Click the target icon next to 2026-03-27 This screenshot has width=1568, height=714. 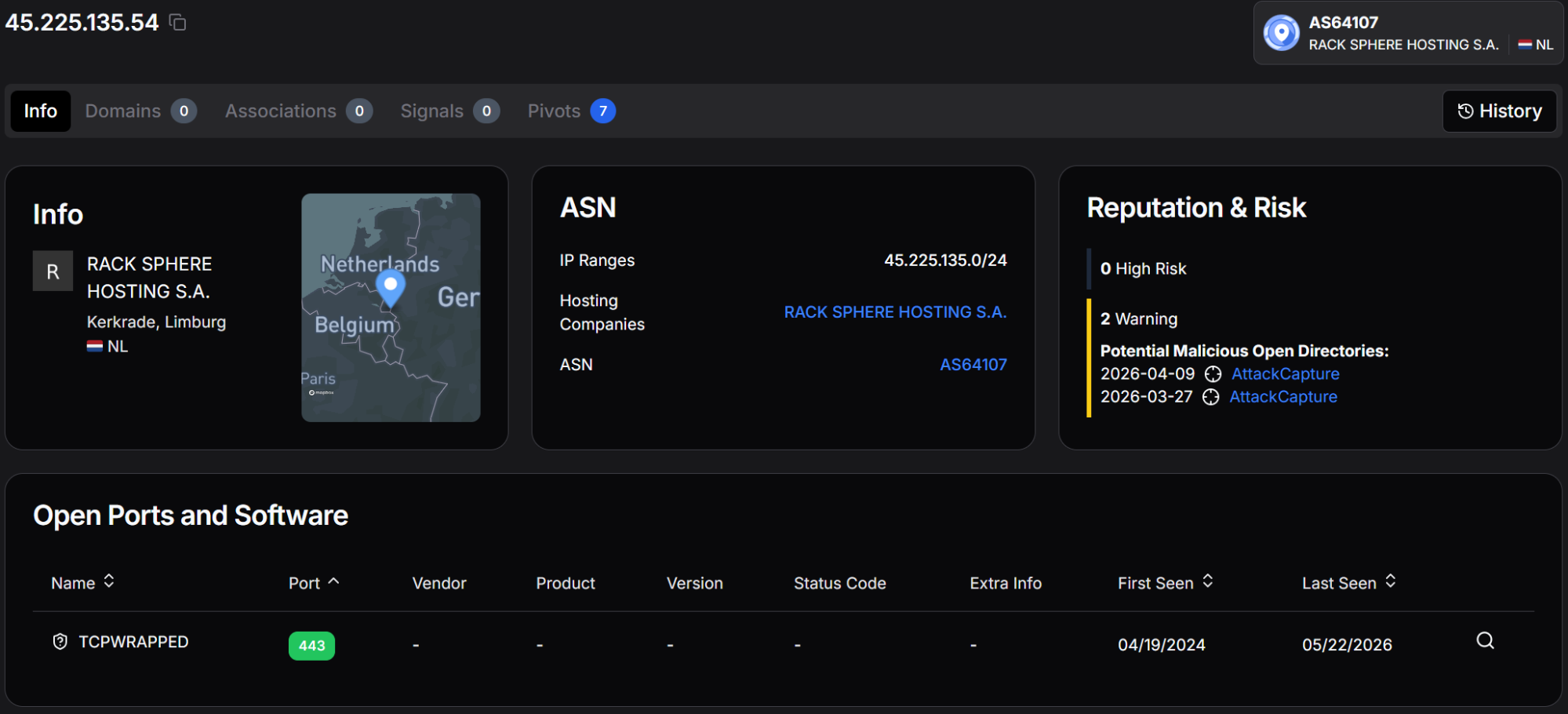coord(1210,397)
